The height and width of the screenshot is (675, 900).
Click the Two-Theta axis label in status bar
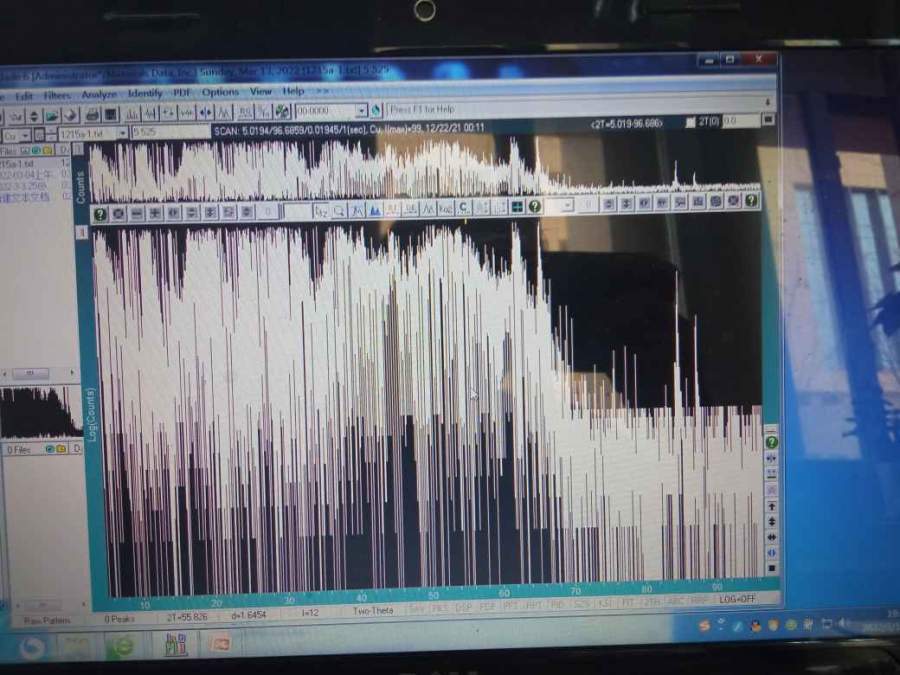(373, 611)
